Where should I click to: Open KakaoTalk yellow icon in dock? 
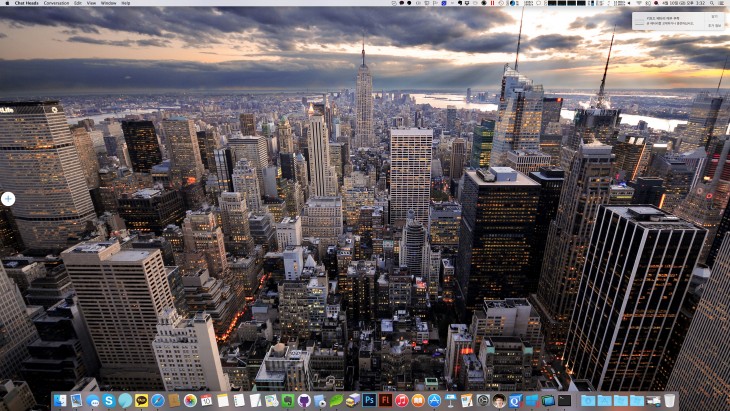pos(142,401)
